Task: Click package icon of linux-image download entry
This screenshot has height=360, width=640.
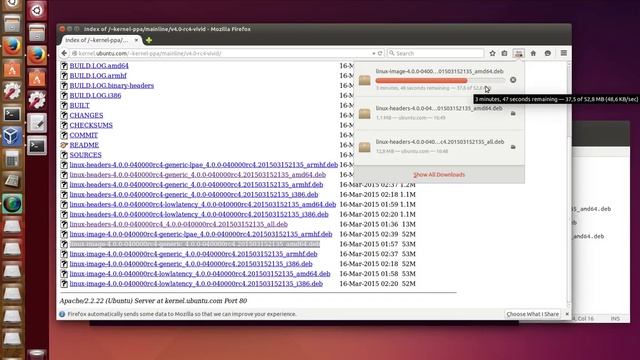Action: click(x=364, y=80)
